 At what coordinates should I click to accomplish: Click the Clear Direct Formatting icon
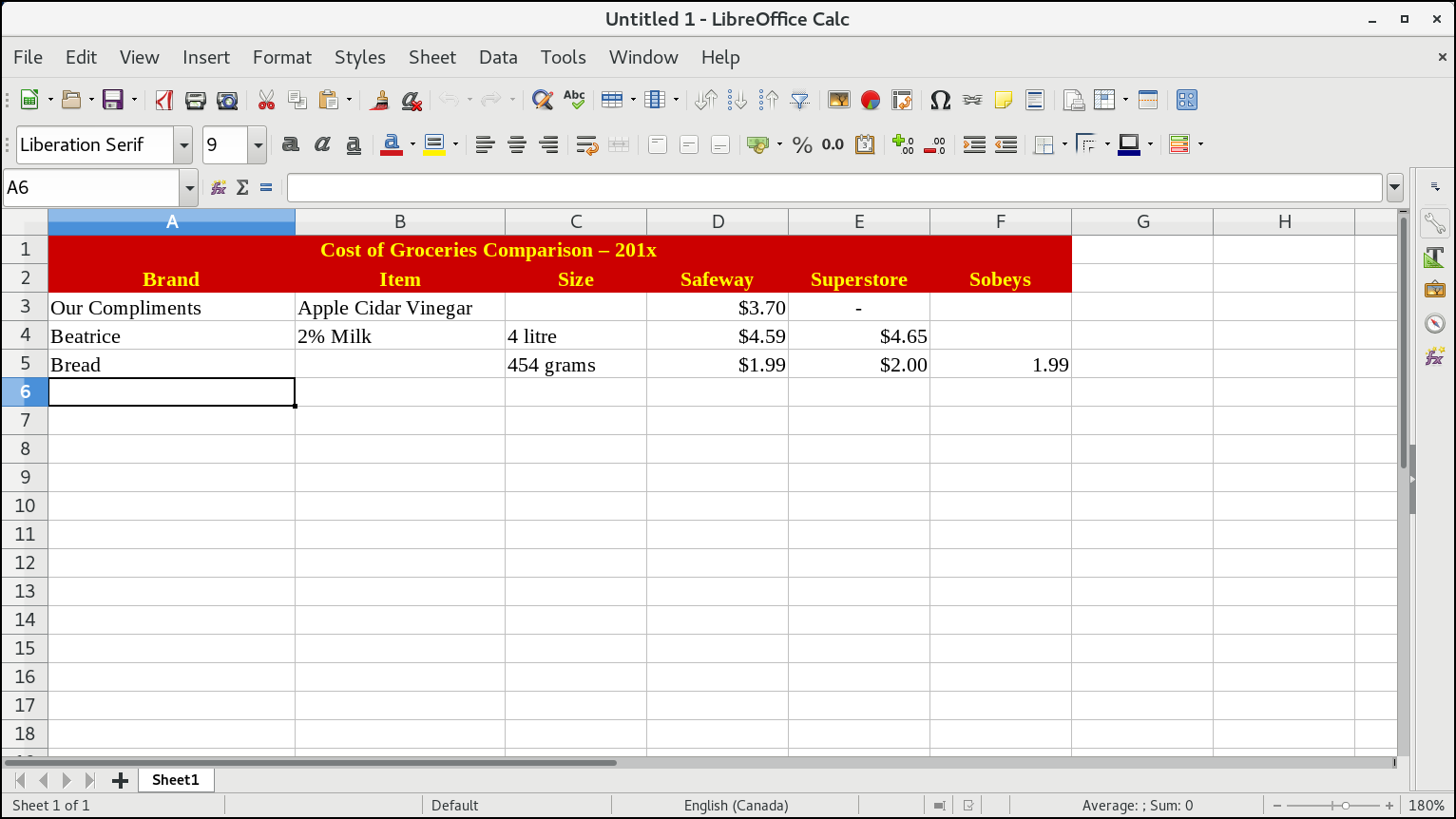(412, 100)
